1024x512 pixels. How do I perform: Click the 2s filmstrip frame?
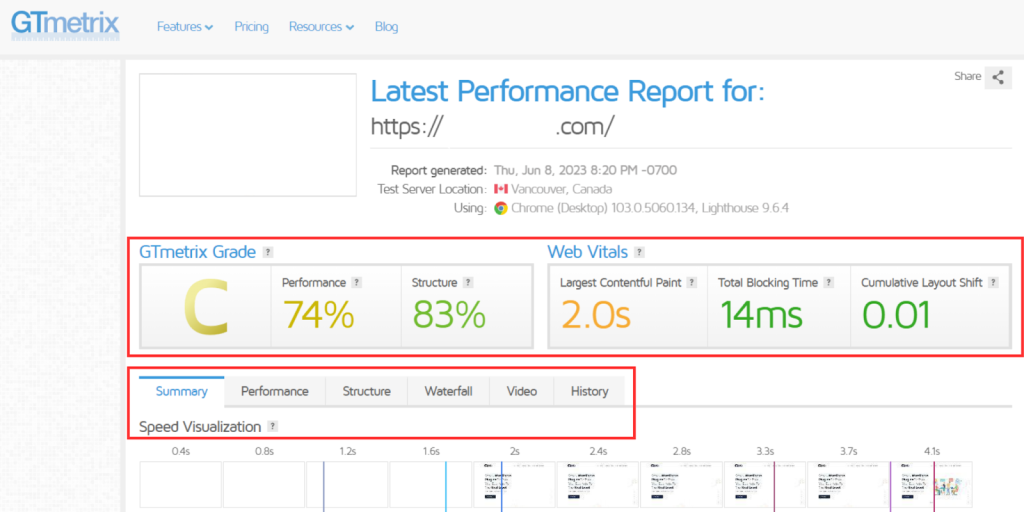[x=515, y=485]
